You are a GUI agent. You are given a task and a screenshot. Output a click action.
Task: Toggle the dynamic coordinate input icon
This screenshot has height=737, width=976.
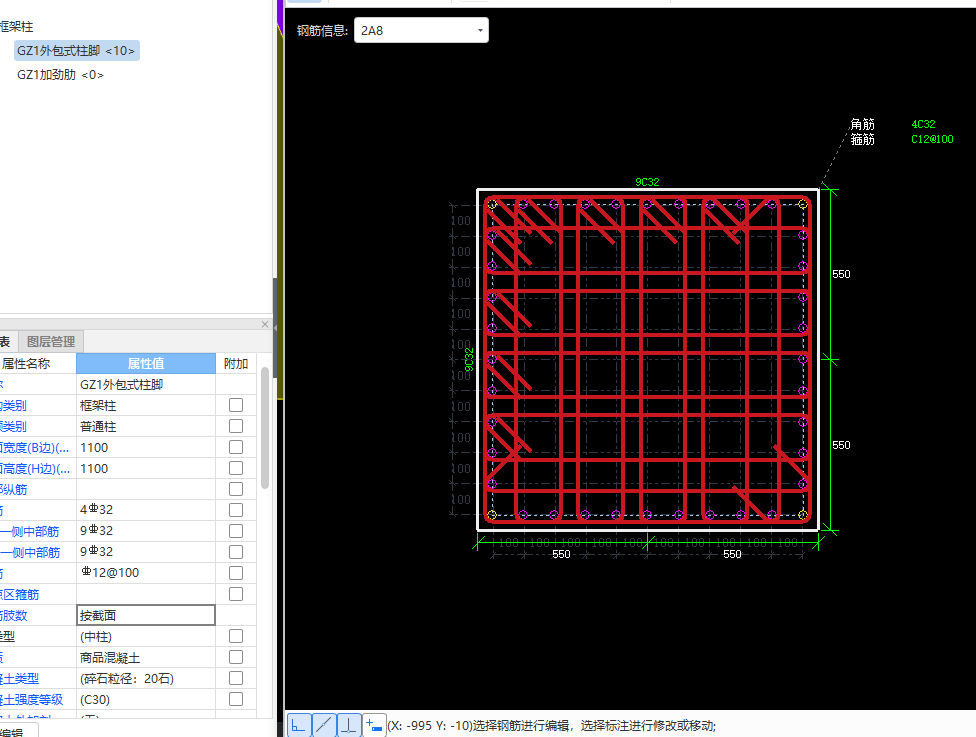click(x=374, y=726)
